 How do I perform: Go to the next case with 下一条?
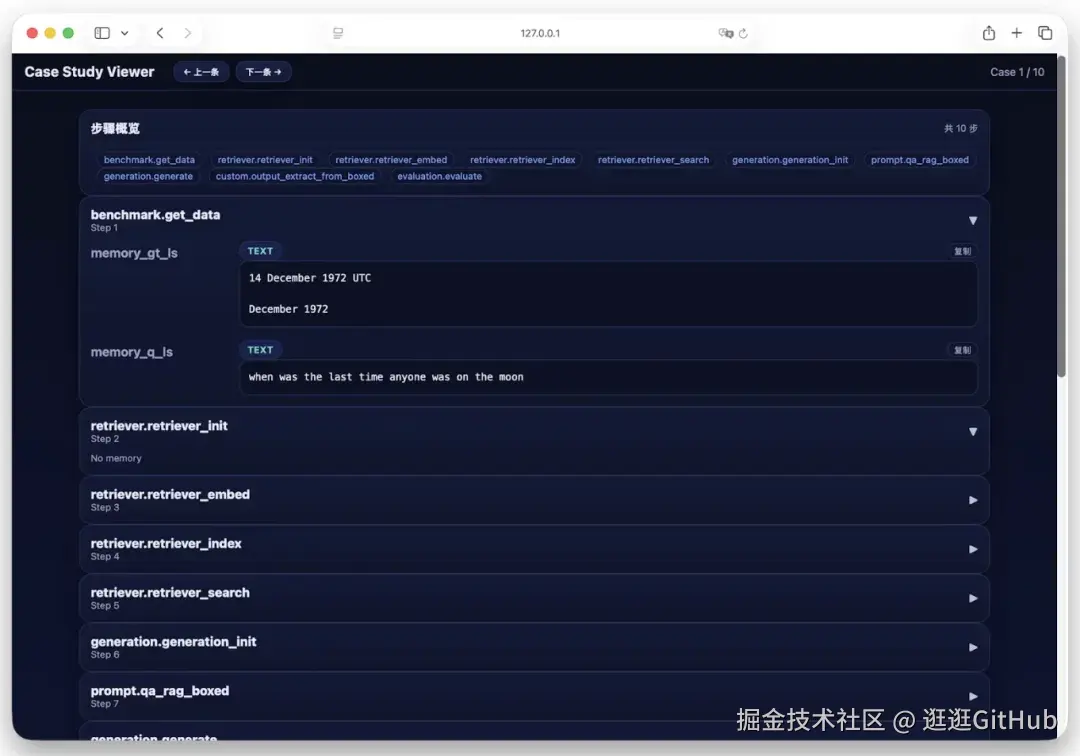tap(263, 71)
